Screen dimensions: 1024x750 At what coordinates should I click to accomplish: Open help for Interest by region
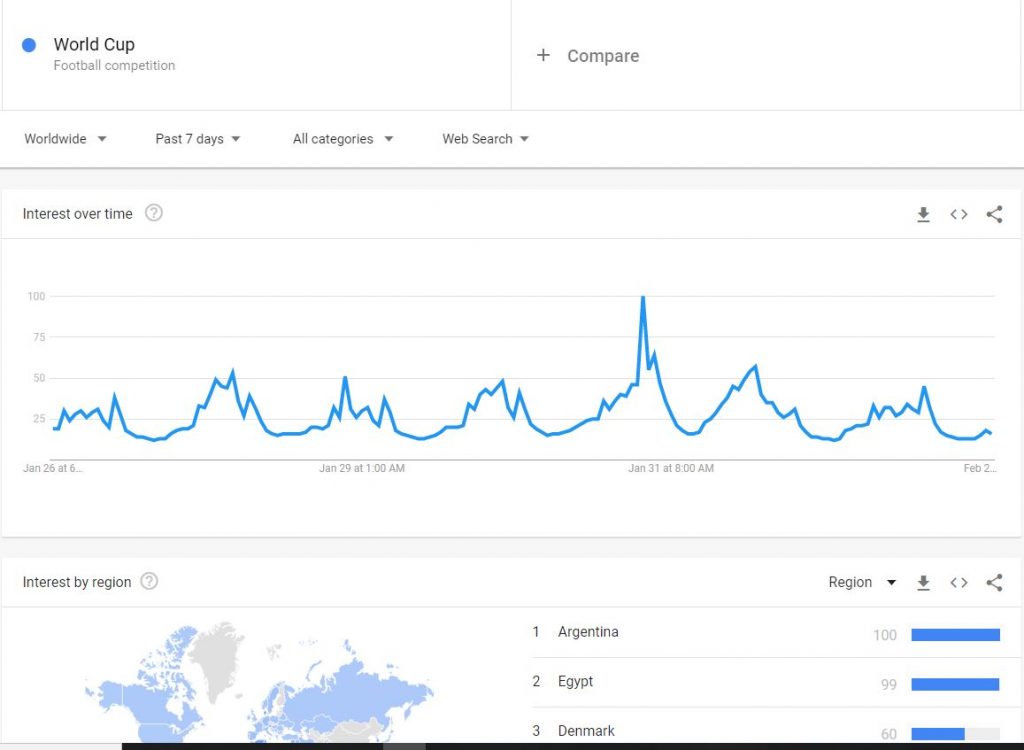click(x=149, y=581)
